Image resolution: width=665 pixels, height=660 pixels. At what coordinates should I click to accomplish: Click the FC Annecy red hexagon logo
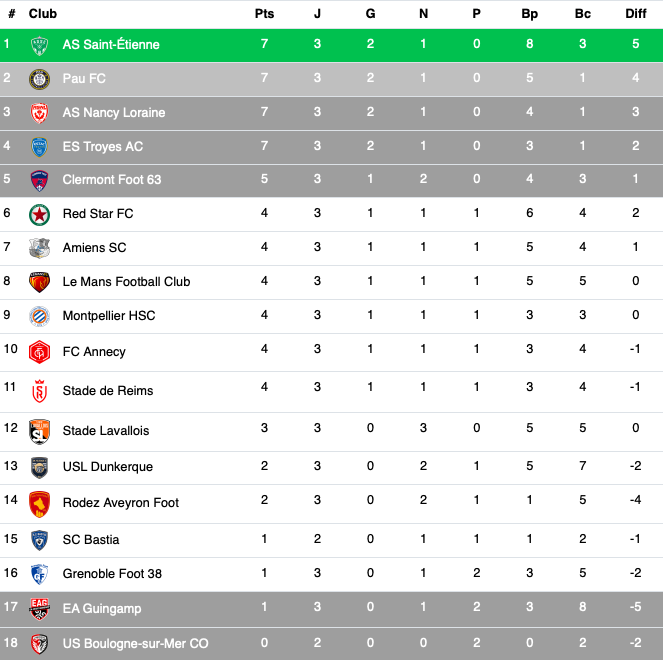tap(39, 352)
